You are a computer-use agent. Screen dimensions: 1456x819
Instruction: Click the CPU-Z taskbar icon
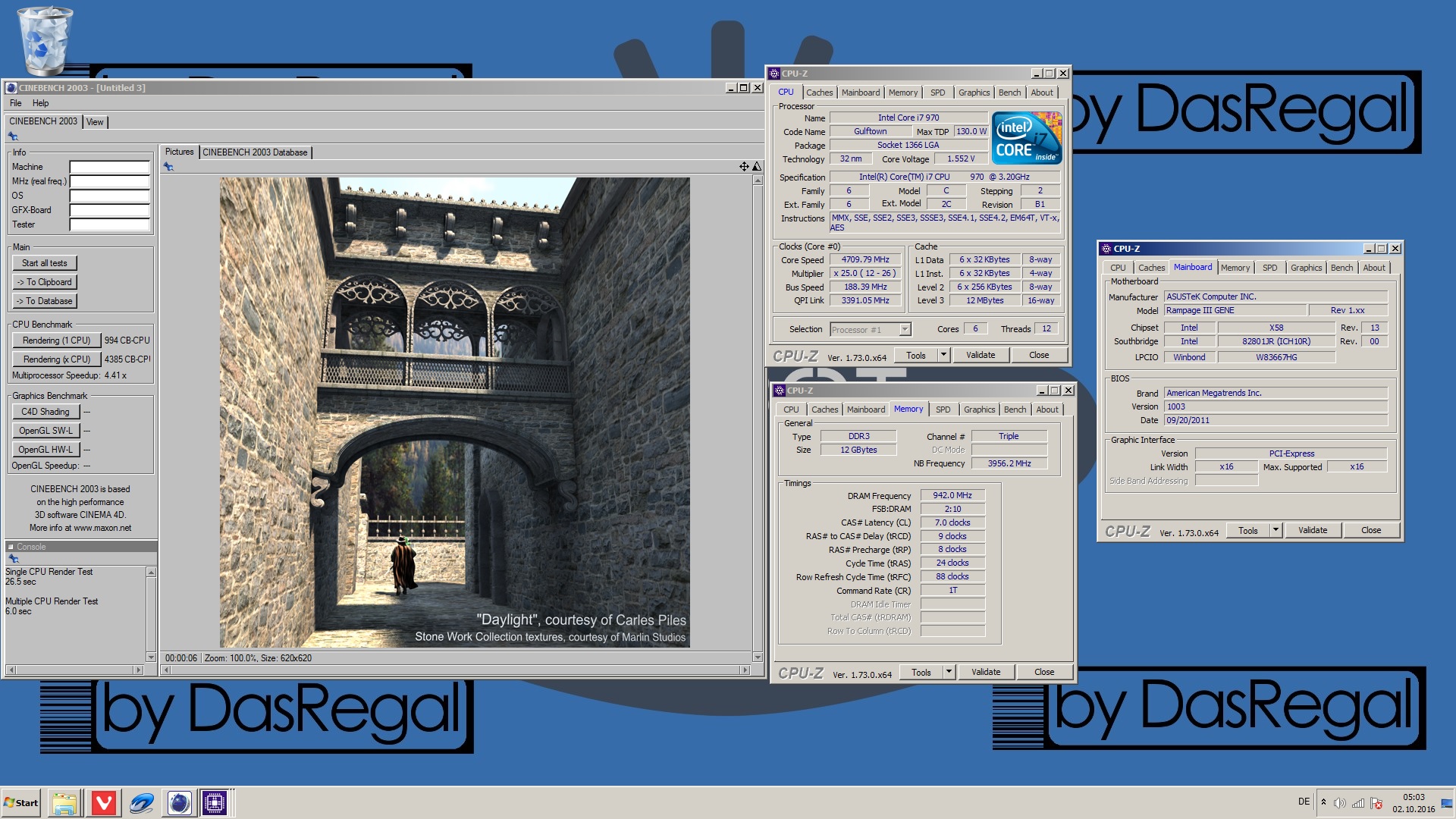pos(215,803)
